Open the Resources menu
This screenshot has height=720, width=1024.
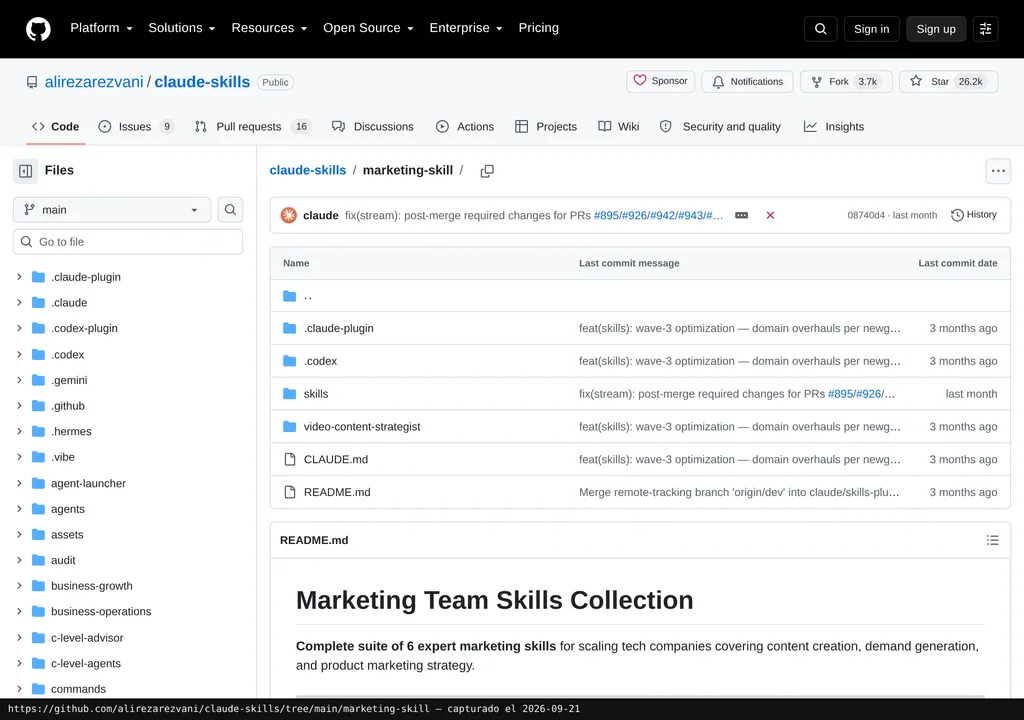click(269, 28)
